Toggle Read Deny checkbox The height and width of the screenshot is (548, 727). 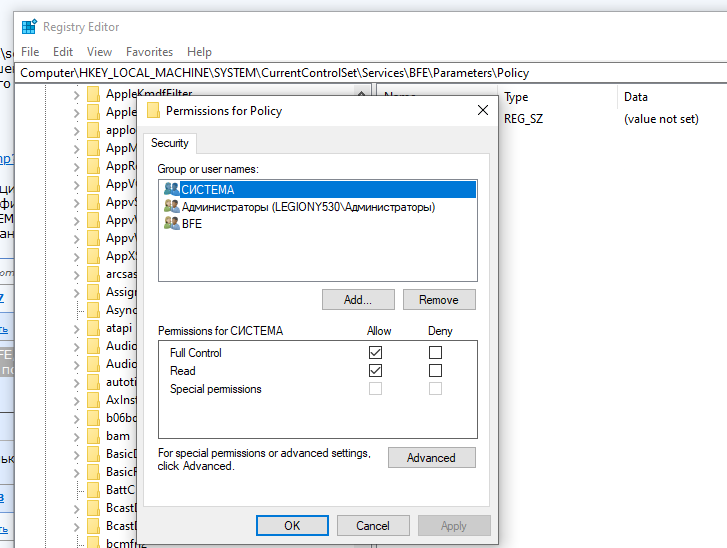tap(435, 370)
